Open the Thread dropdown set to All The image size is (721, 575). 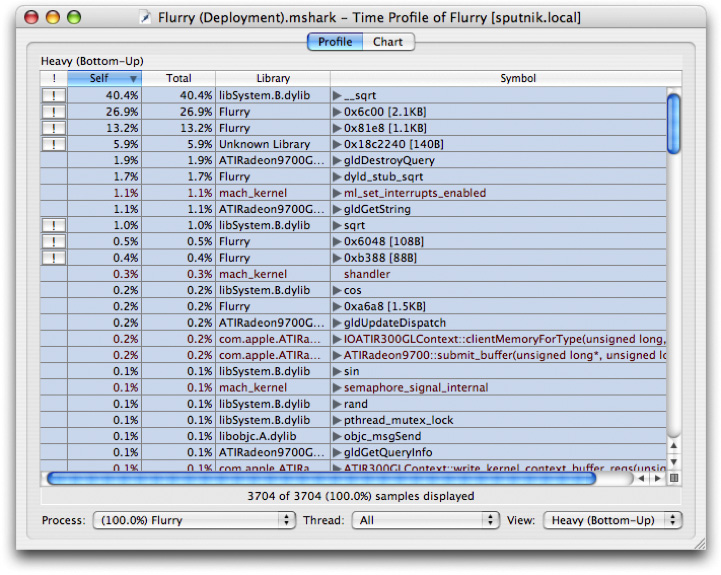[x=425, y=520]
